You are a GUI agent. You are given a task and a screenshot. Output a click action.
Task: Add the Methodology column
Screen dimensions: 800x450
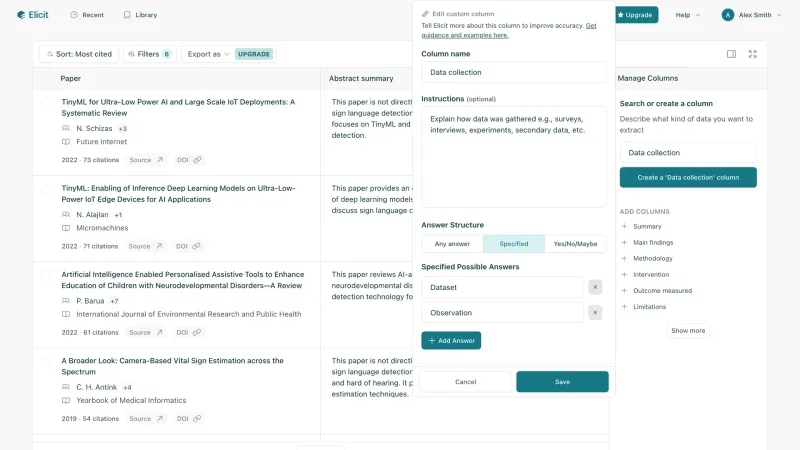pos(646,259)
